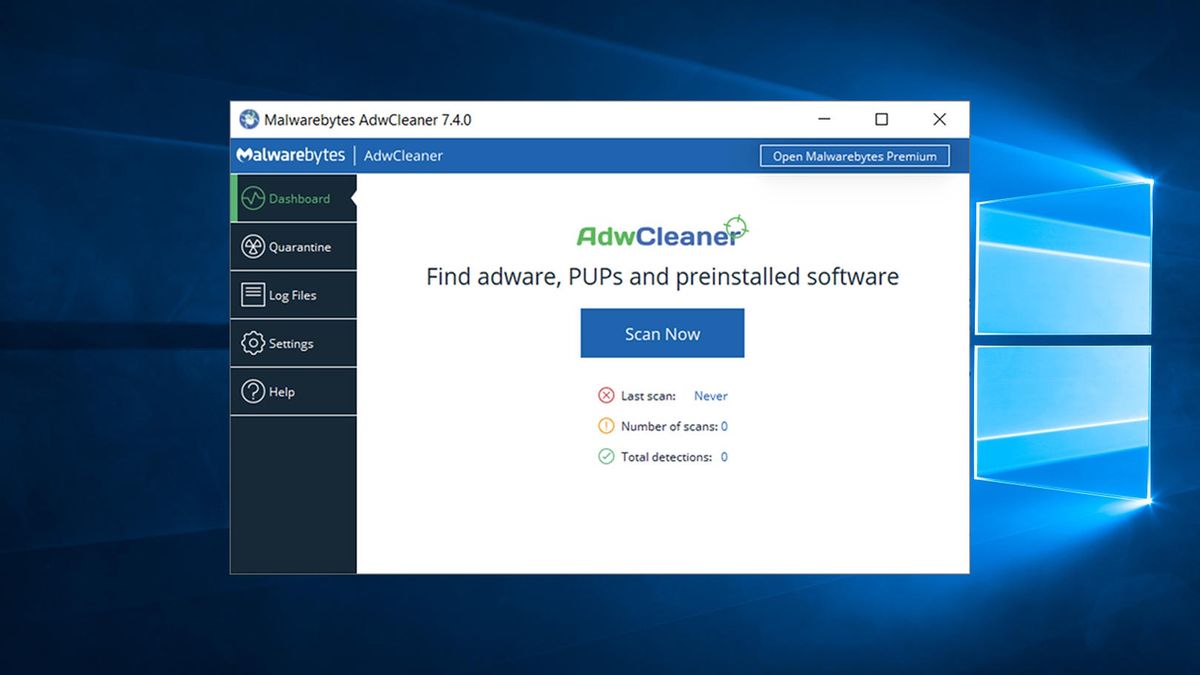Click the Log Files document icon
Viewport: 1200px width, 675px height.
(x=253, y=295)
